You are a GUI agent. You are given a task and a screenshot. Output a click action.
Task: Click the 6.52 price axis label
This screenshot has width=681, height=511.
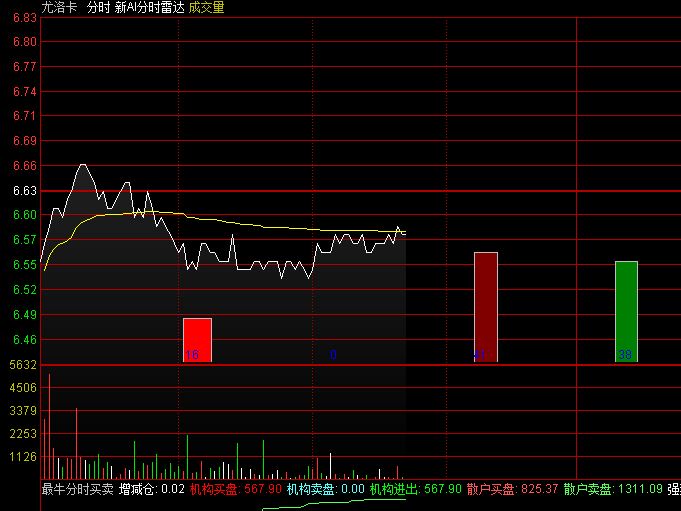point(25,290)
